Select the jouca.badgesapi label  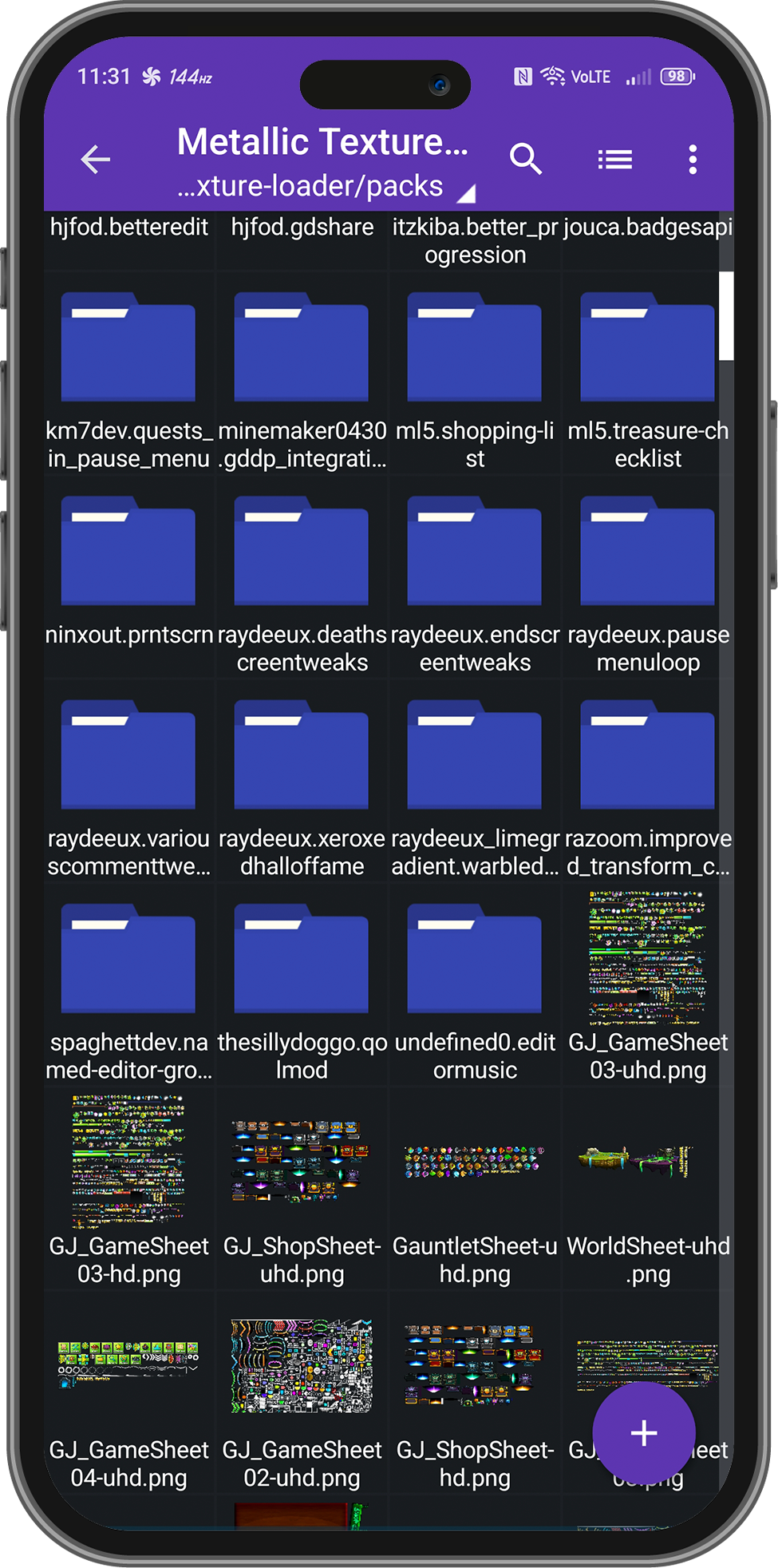coord(648,227)
